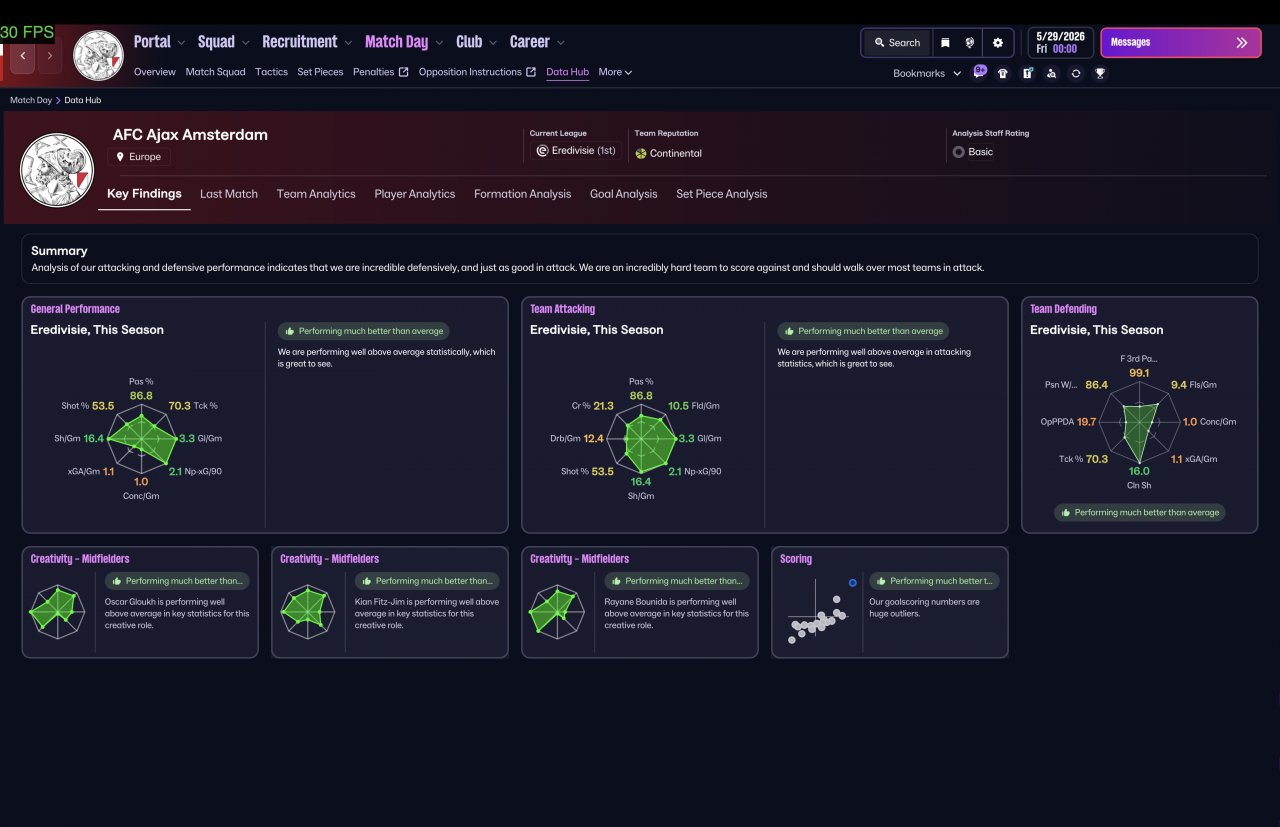
Task: Expand the Bookmarks dropdown
Action: tap(957, 73)
